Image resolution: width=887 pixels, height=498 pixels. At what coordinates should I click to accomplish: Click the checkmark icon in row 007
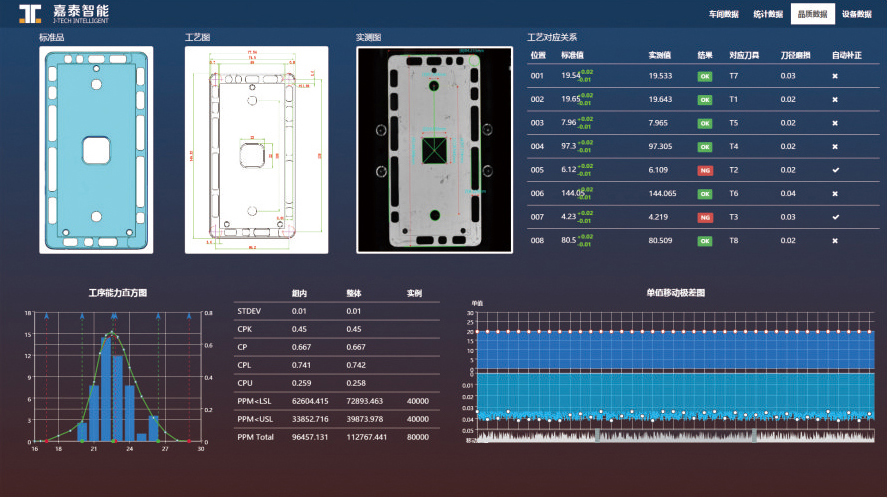(835, 217)
